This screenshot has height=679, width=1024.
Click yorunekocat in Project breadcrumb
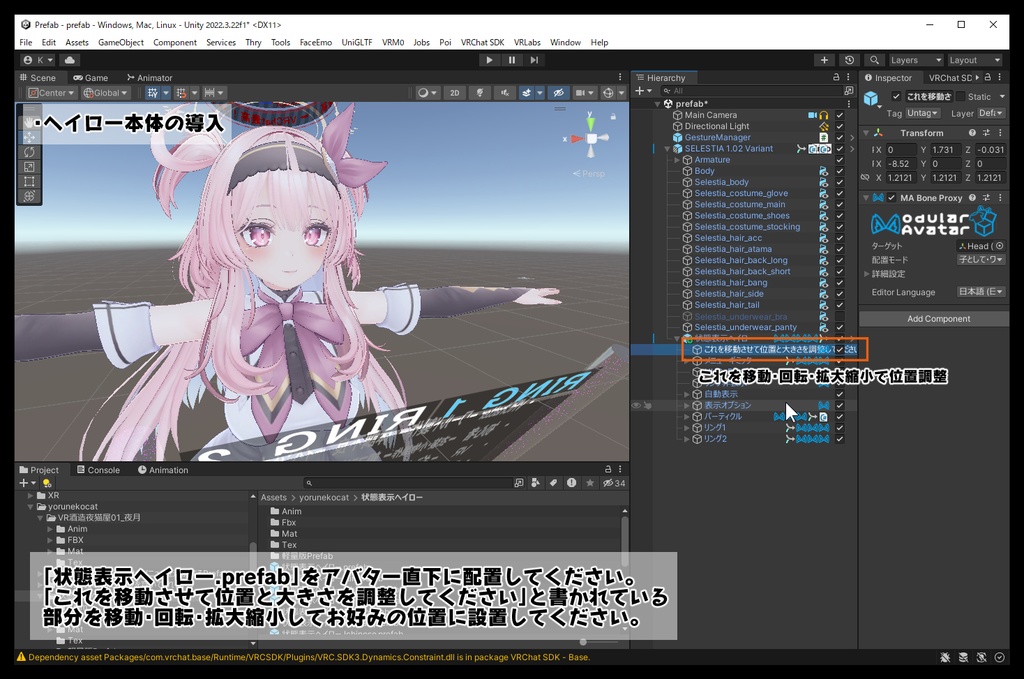click(x=324, y=497)
